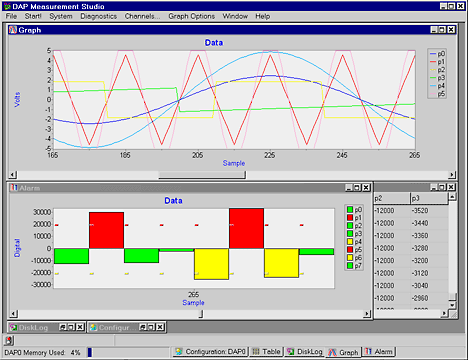This screenshot has height=360, width=468.
Task: Open the Graph Options menu
Action: (192, 16)
